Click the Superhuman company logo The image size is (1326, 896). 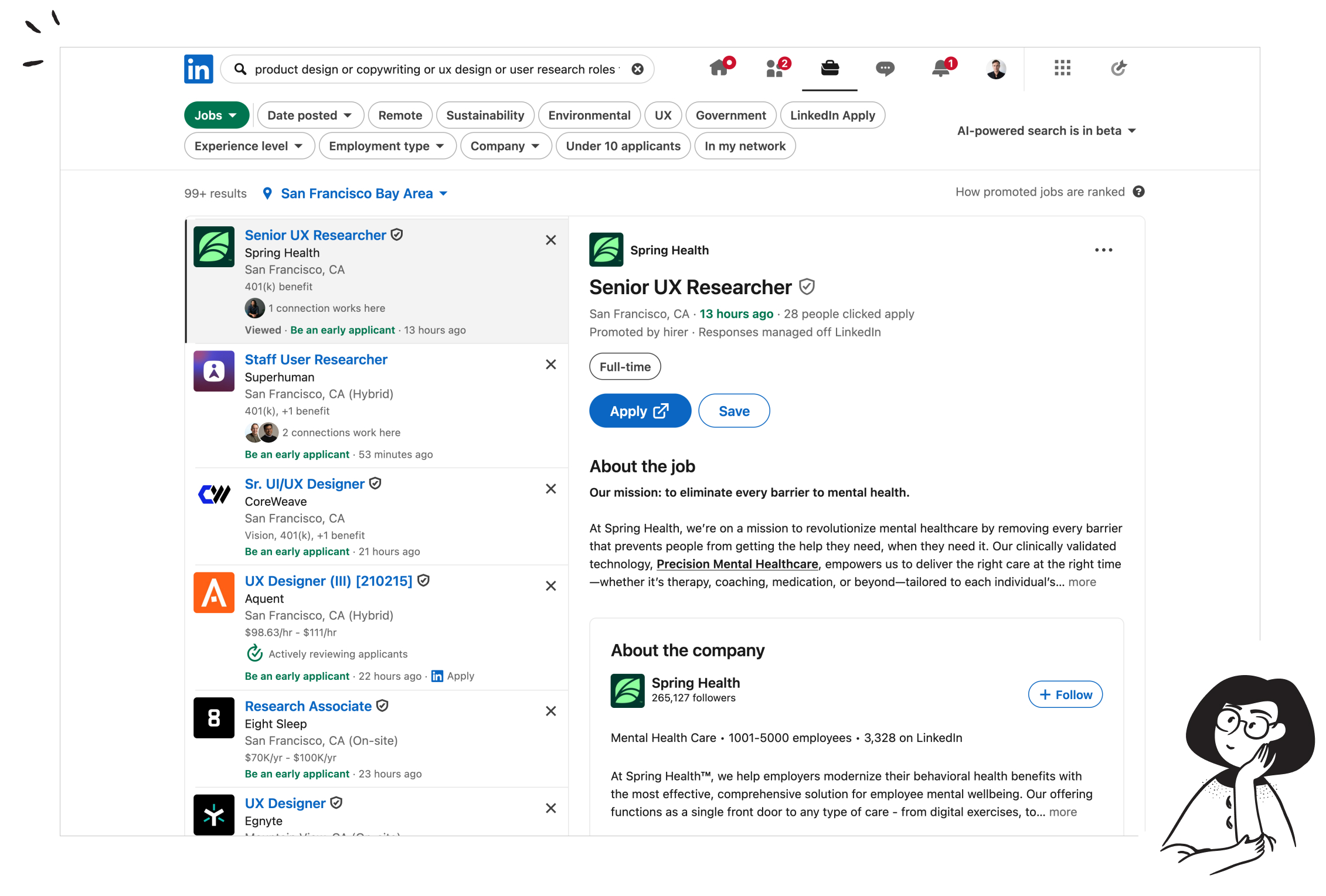click(x=214, y=371)
